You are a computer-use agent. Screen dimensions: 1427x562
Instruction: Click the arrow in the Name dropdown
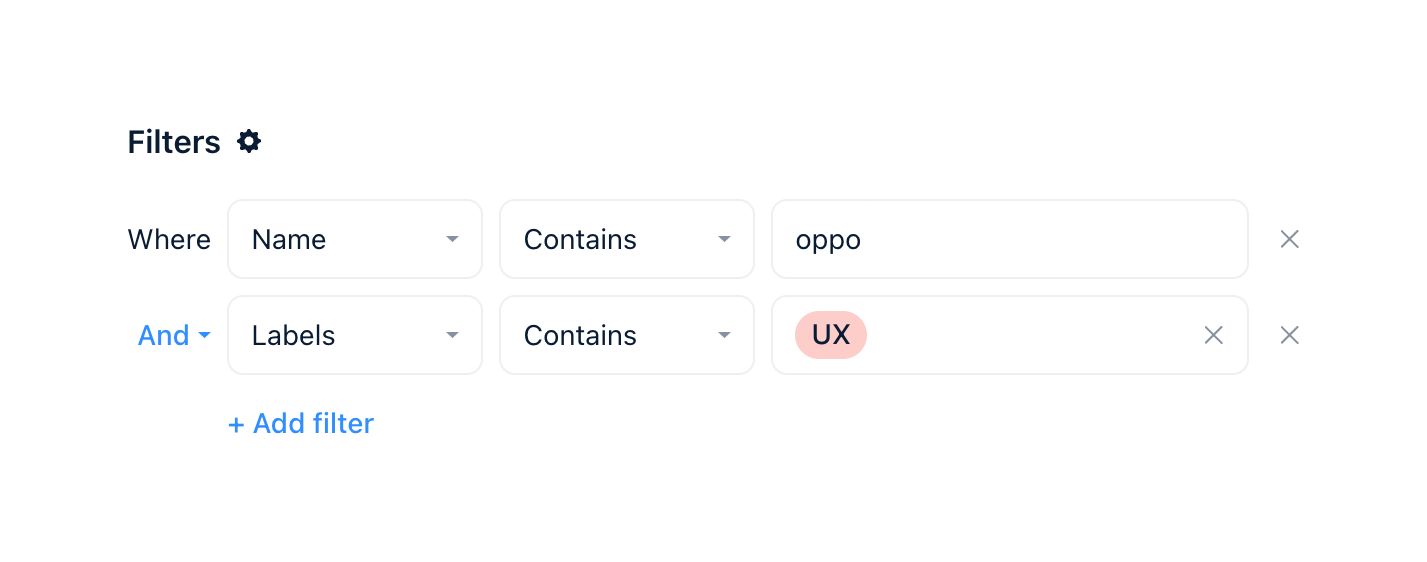coord(452,239)
